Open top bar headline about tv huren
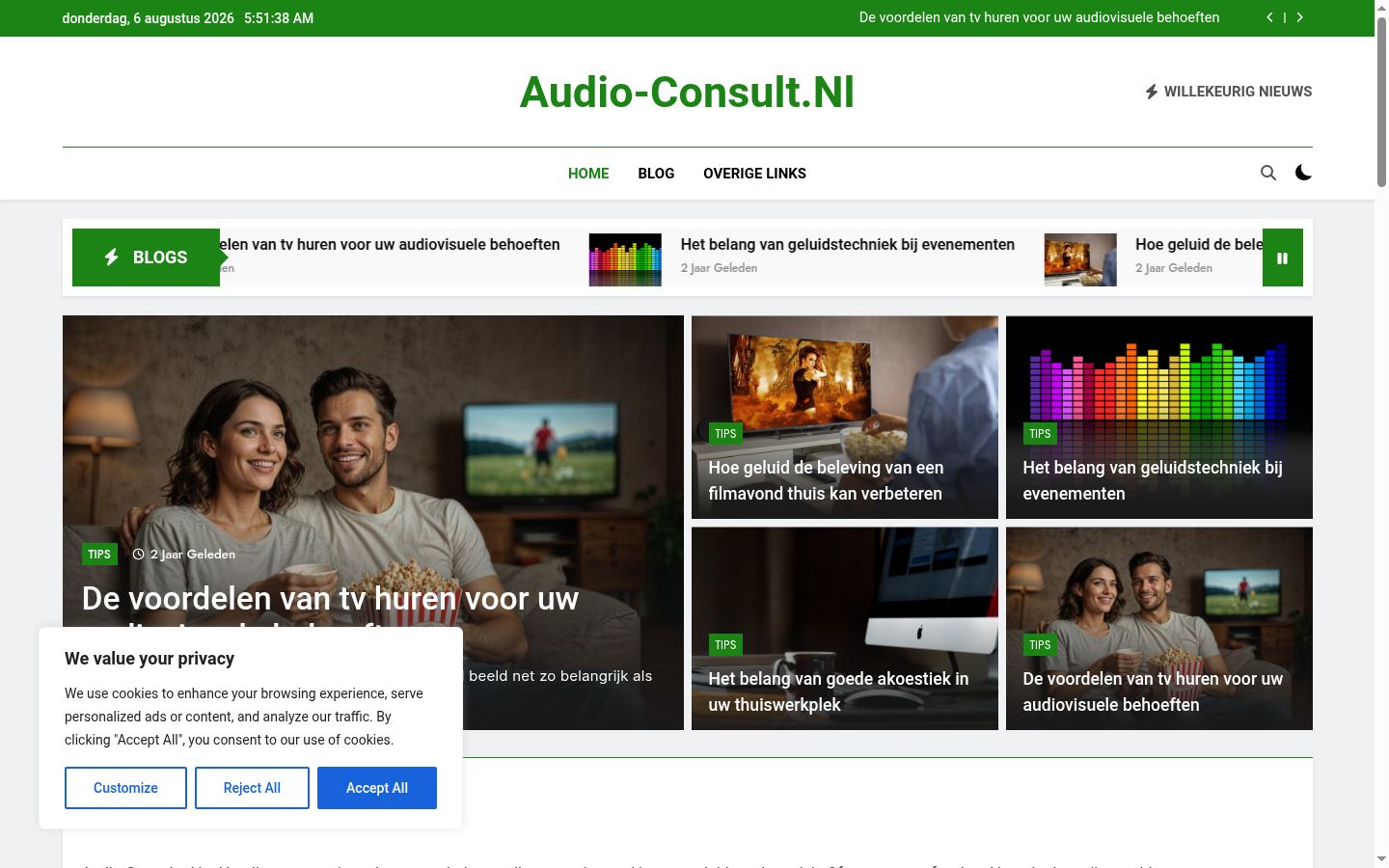Screen dimensions: 1389x868 click(1039, 17)
